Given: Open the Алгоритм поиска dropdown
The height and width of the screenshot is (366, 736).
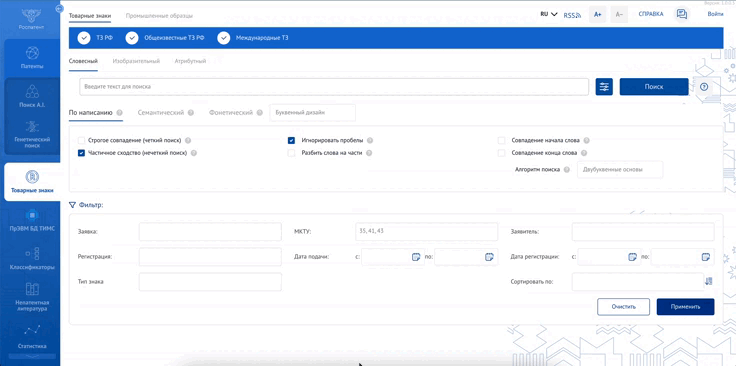Looking at the screenshot, I should tap(620, 169).
